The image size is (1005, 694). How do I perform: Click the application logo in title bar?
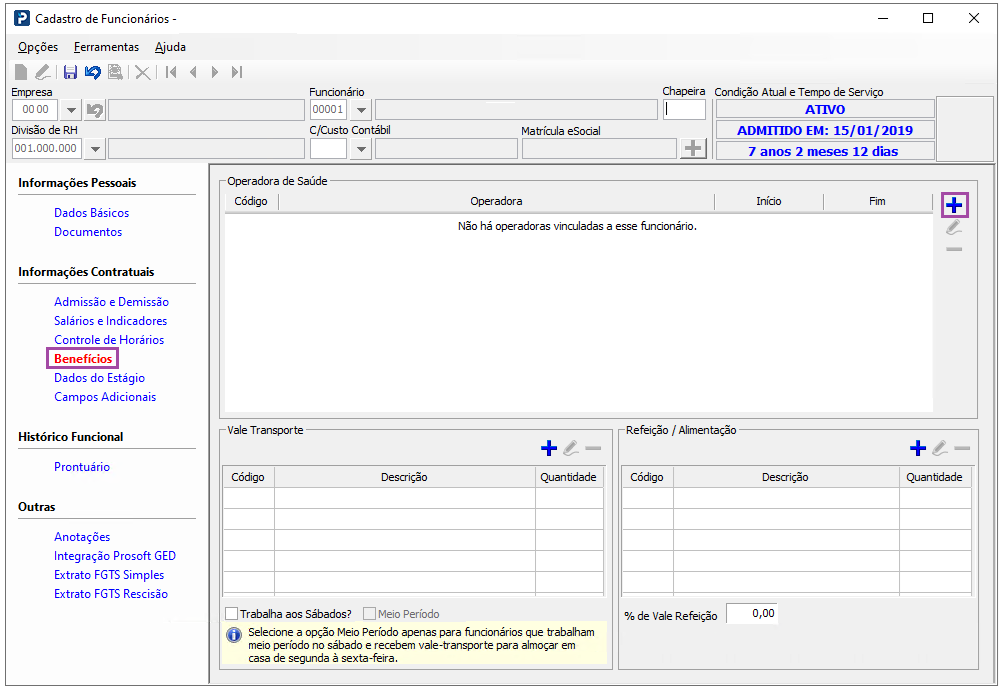(22, 18)
